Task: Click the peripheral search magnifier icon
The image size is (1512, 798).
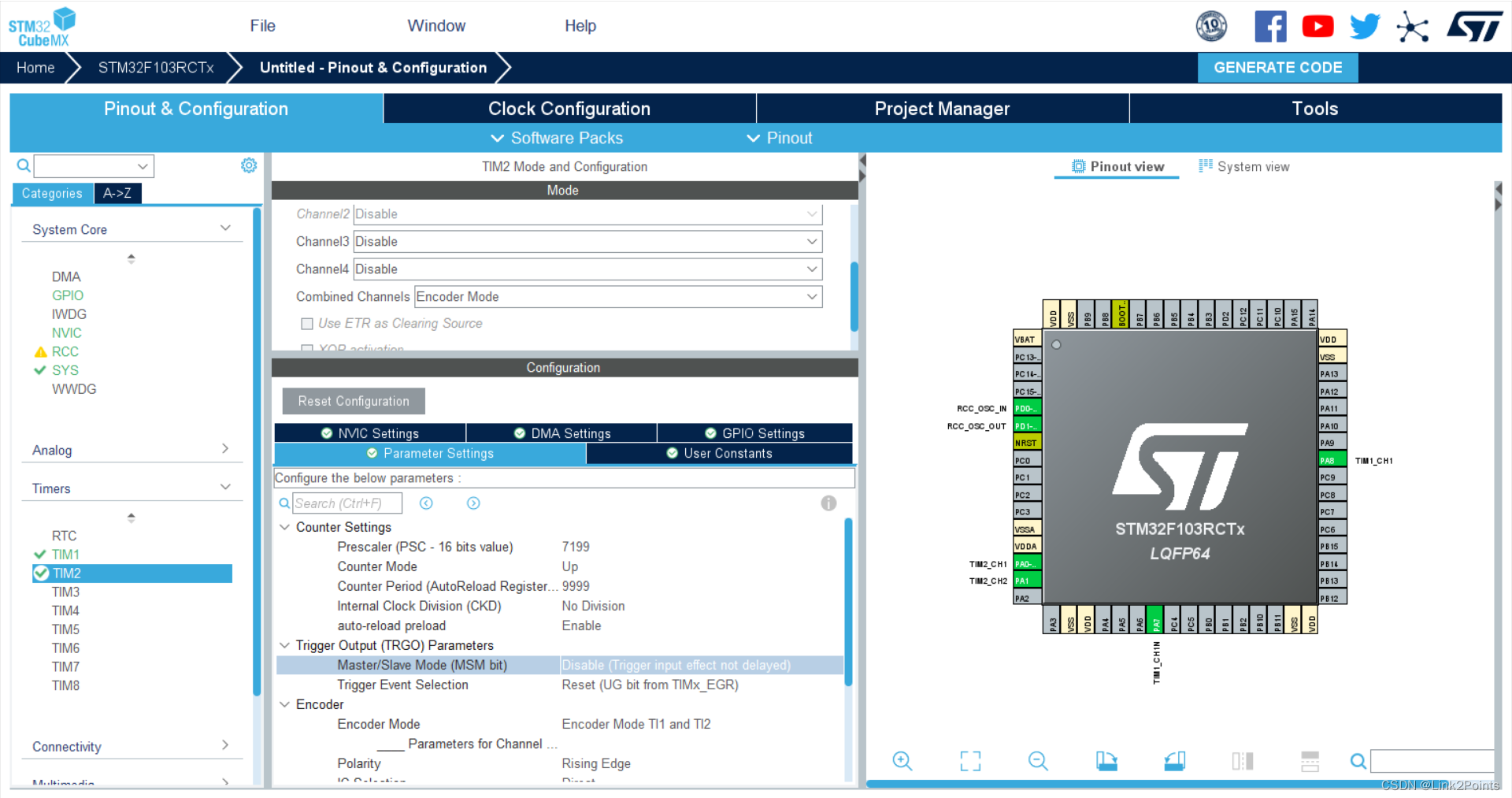Action: (x=24, y=165)
